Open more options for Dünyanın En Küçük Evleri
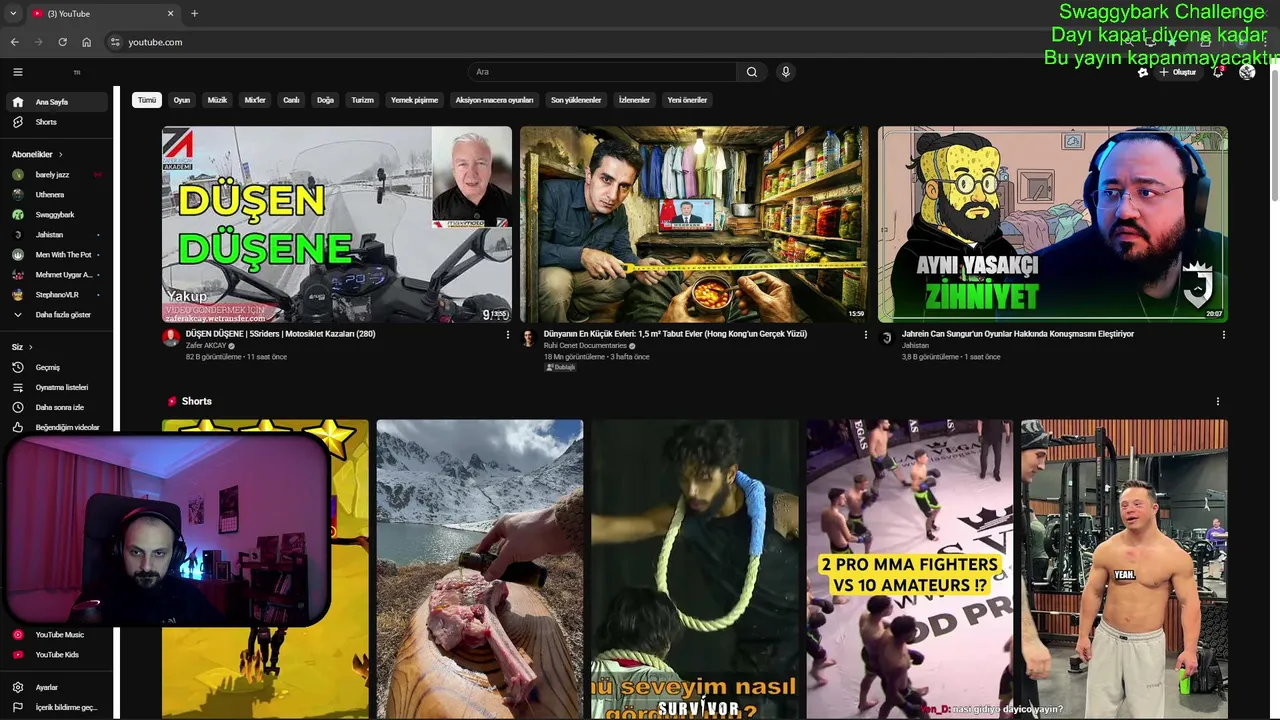Viewport: 1280px width, 720px height. point(866,335)
